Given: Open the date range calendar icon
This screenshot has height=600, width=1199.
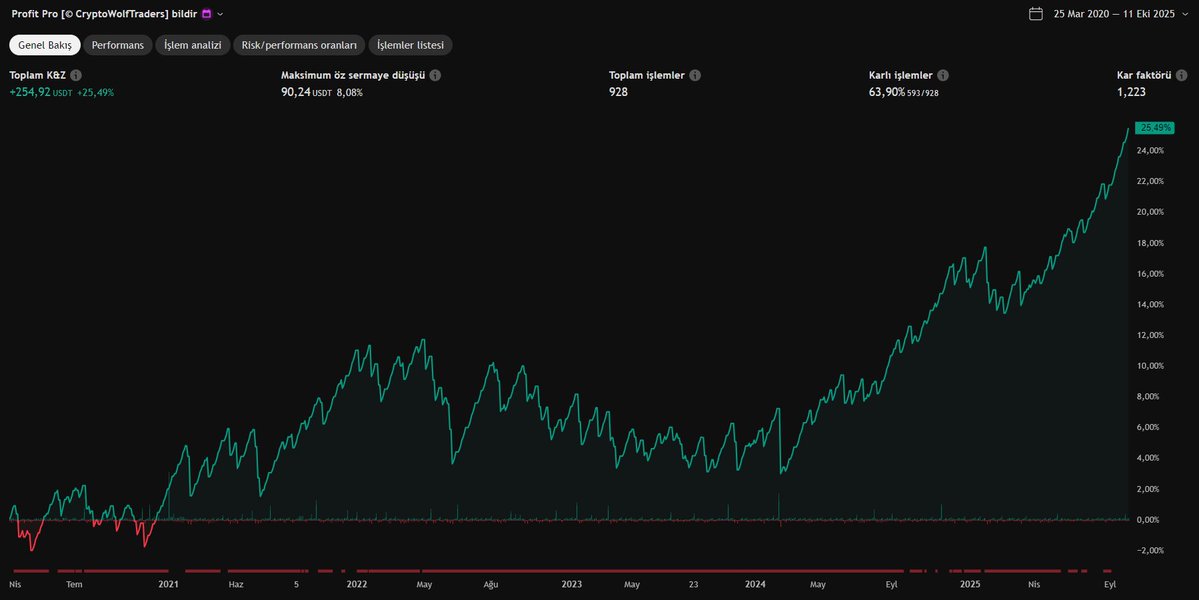Looking at the screenshot, I should [x=1035, y=14].
